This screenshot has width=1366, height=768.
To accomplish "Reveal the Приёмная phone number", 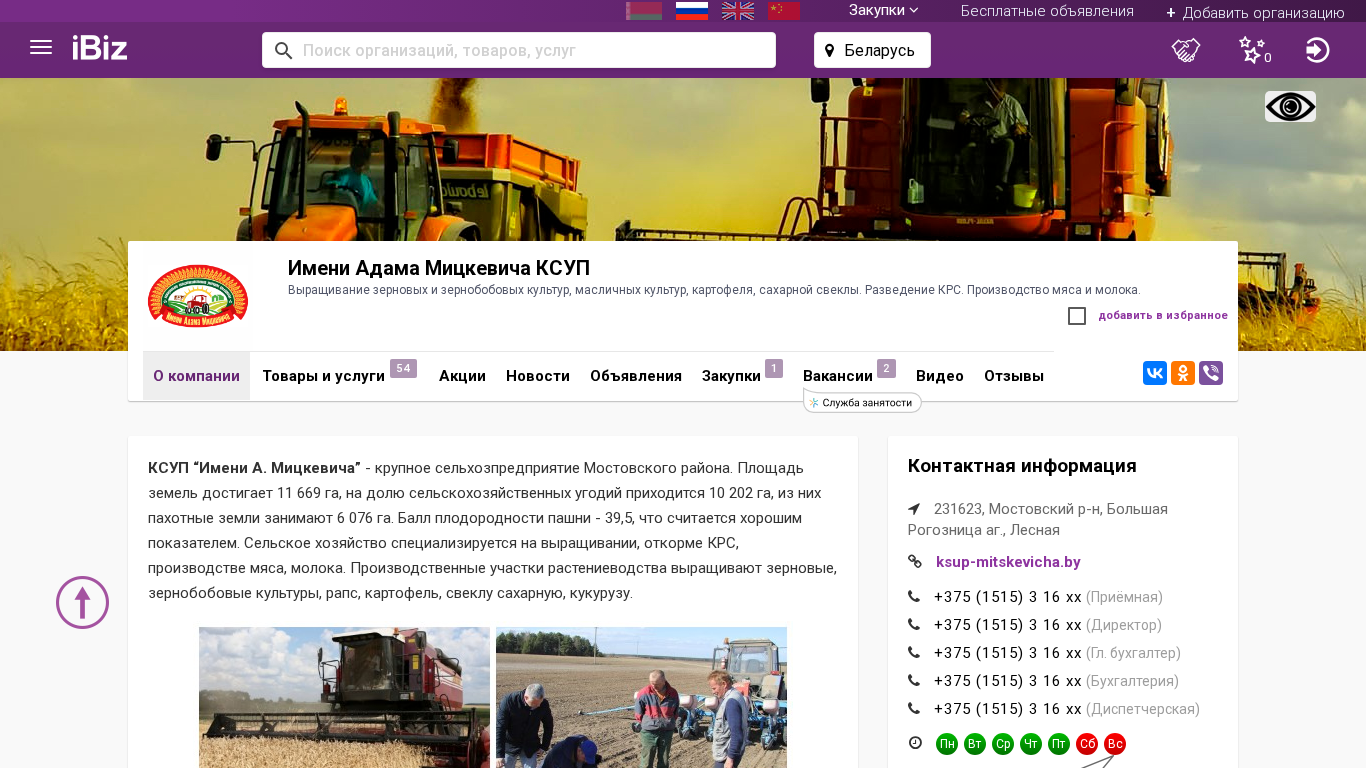I will coord(1007,597).
